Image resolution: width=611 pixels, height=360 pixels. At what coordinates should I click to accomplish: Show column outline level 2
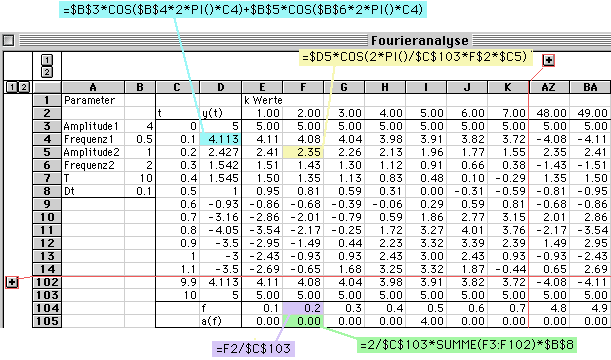point(47,72)
